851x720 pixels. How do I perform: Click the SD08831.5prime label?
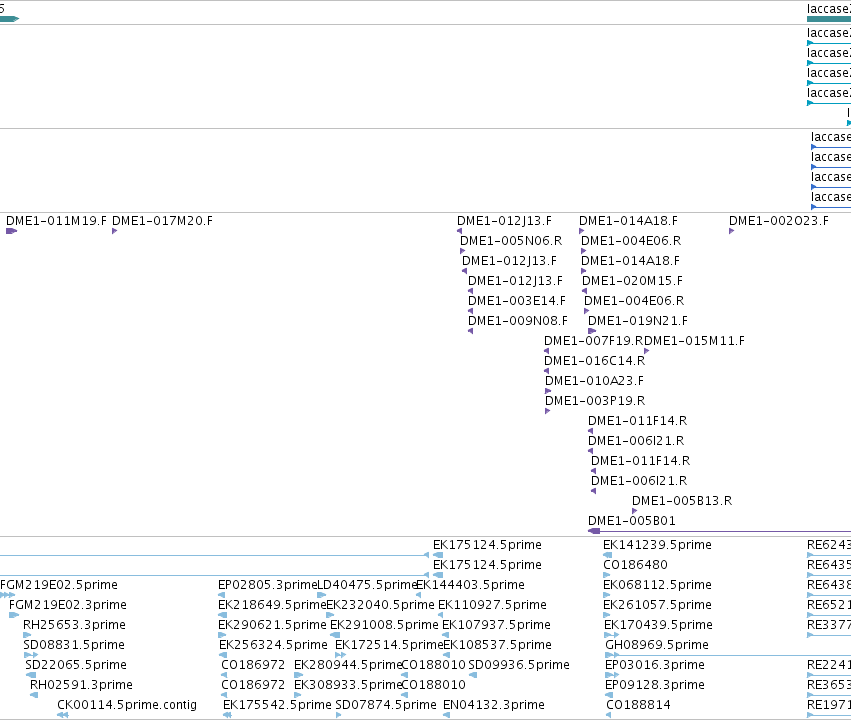point(74,645)
